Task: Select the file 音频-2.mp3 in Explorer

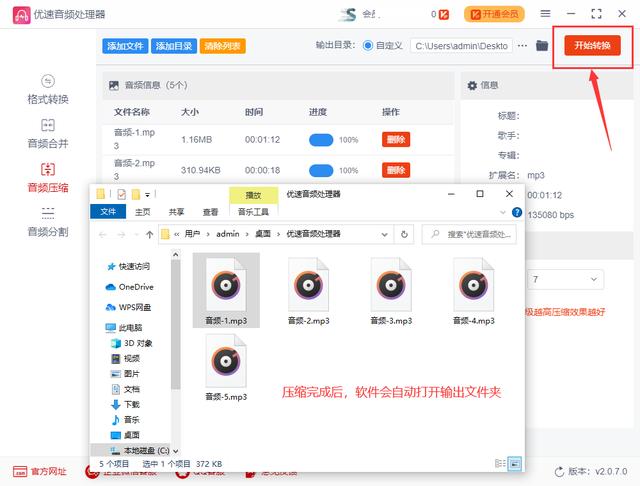Action: tap(309, 291)
